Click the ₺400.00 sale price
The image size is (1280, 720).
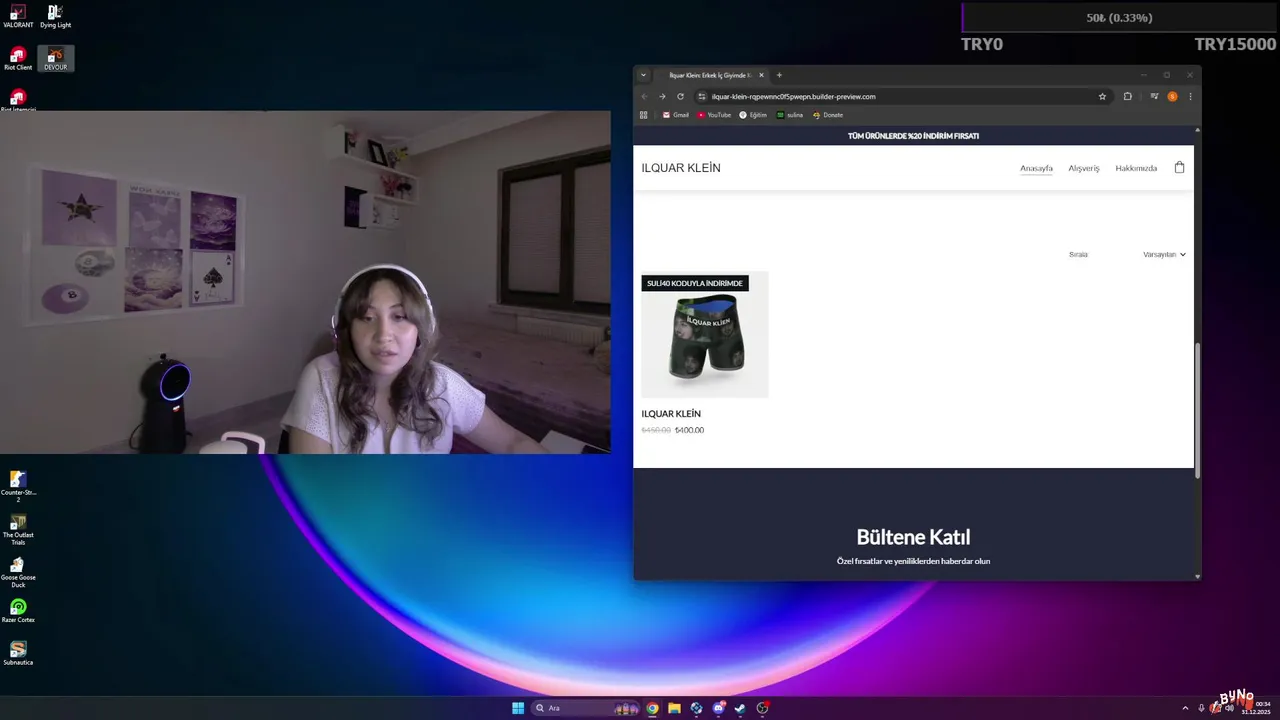[x=689, y=430]
